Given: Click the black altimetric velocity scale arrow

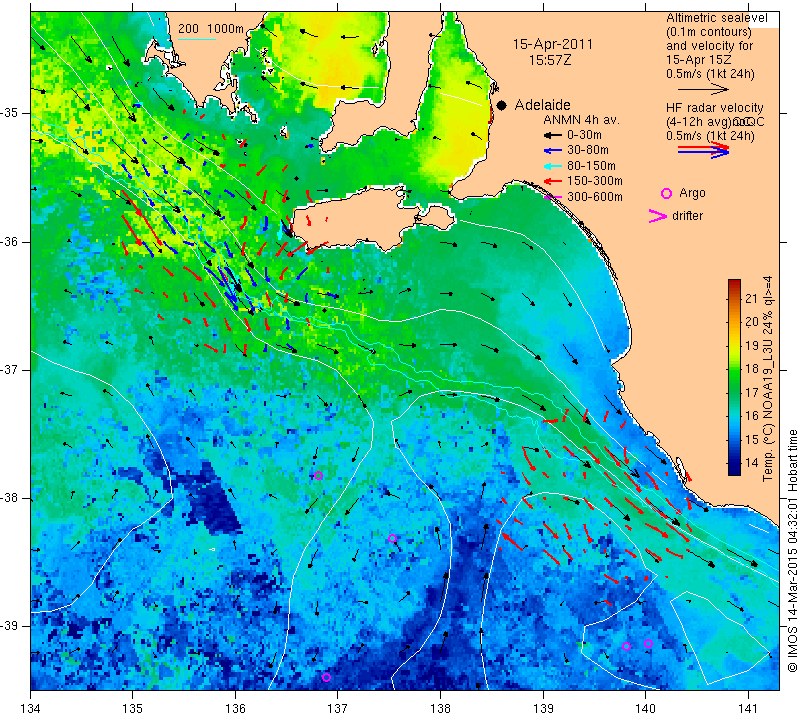Looking at the screenshot, I should tap(703, 89).
